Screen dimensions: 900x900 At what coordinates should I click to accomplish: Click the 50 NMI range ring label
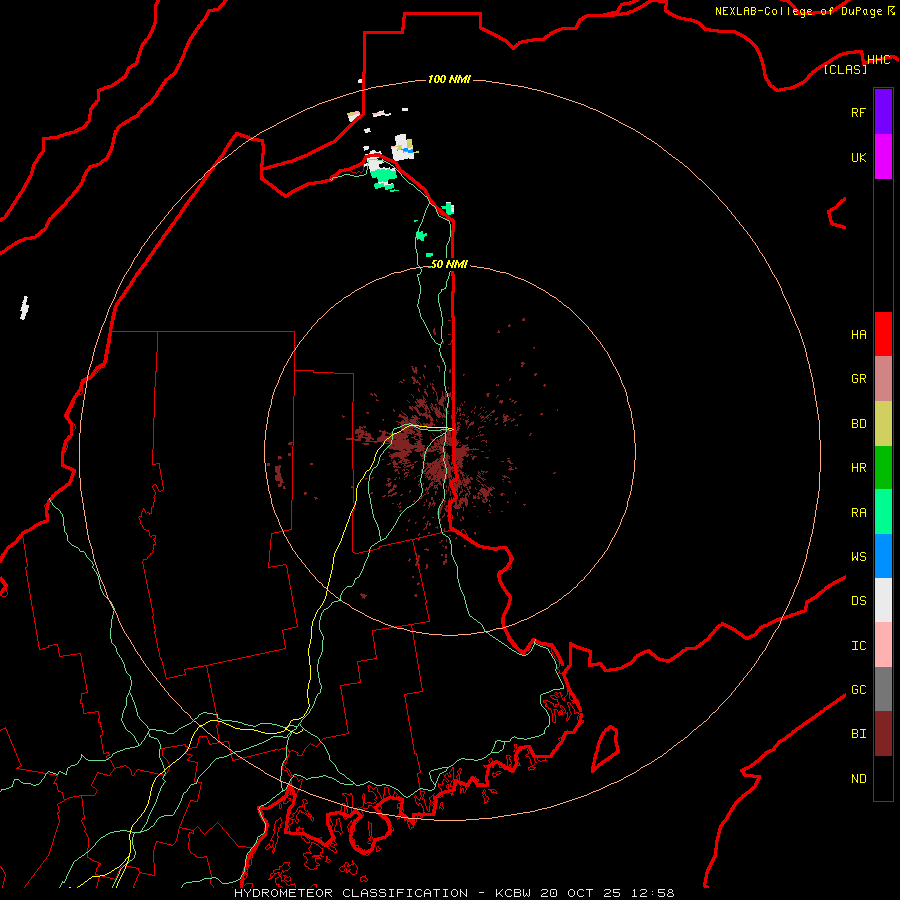click(449, 264)
